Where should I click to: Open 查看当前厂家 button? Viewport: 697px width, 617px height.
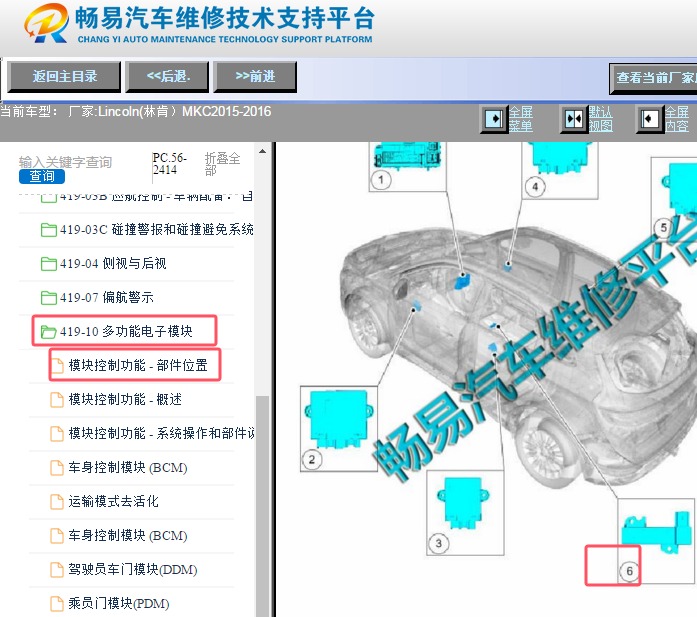click(x=653, y=78)
